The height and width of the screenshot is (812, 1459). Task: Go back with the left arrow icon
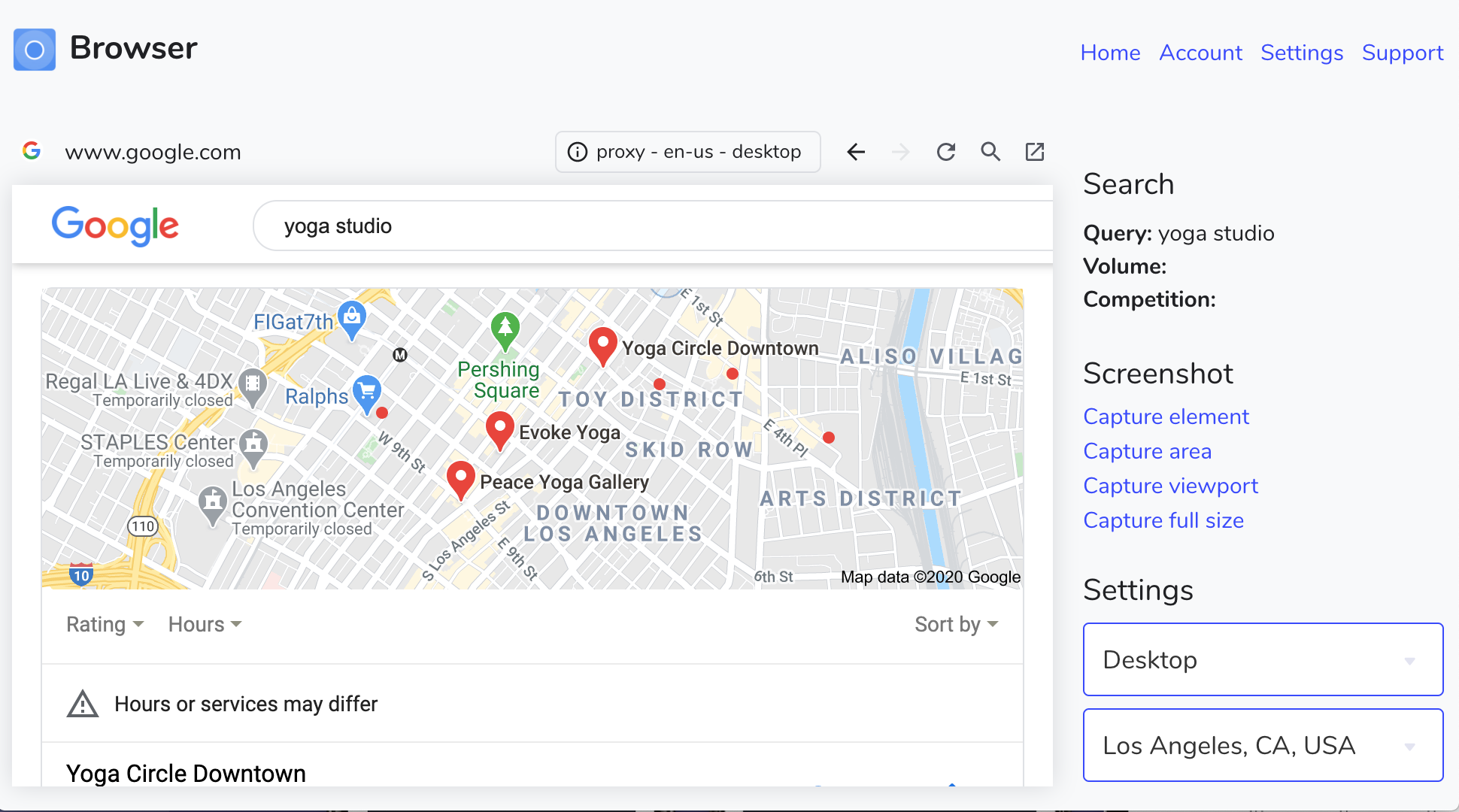[856, 152]
